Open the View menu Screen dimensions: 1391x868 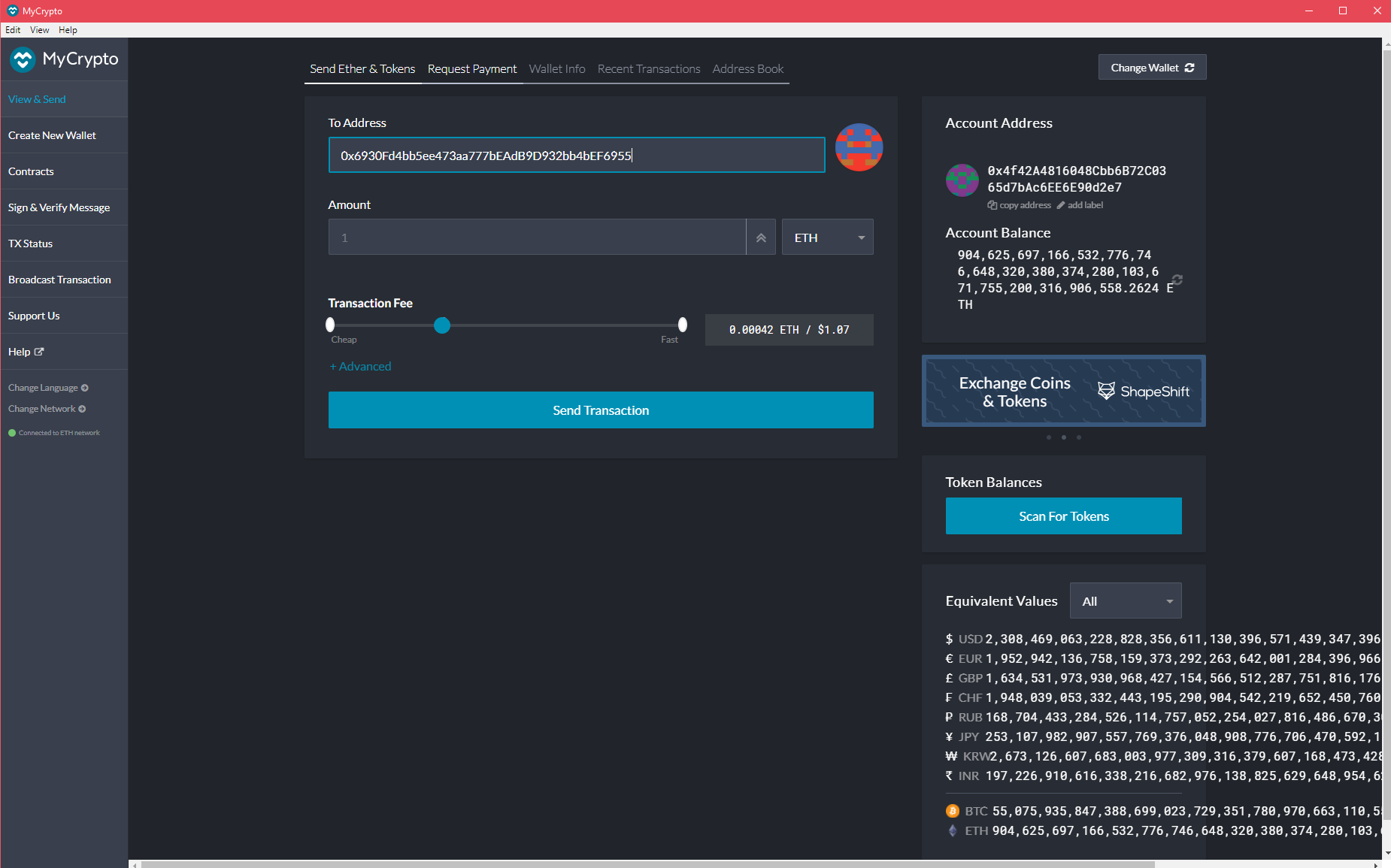click(x=40, y=30)
